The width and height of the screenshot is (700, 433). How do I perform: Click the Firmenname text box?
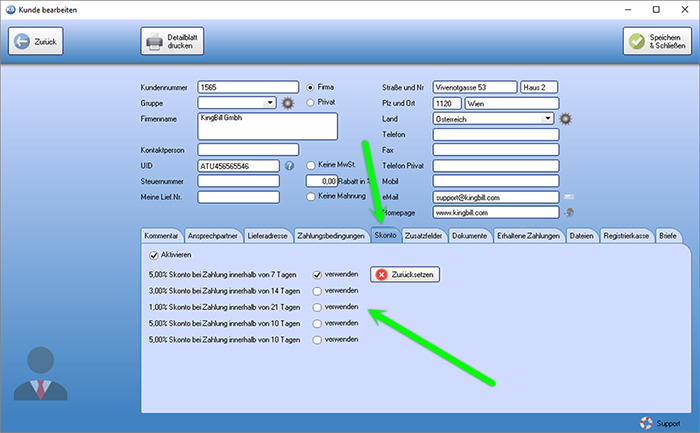[x=267, y=126]
